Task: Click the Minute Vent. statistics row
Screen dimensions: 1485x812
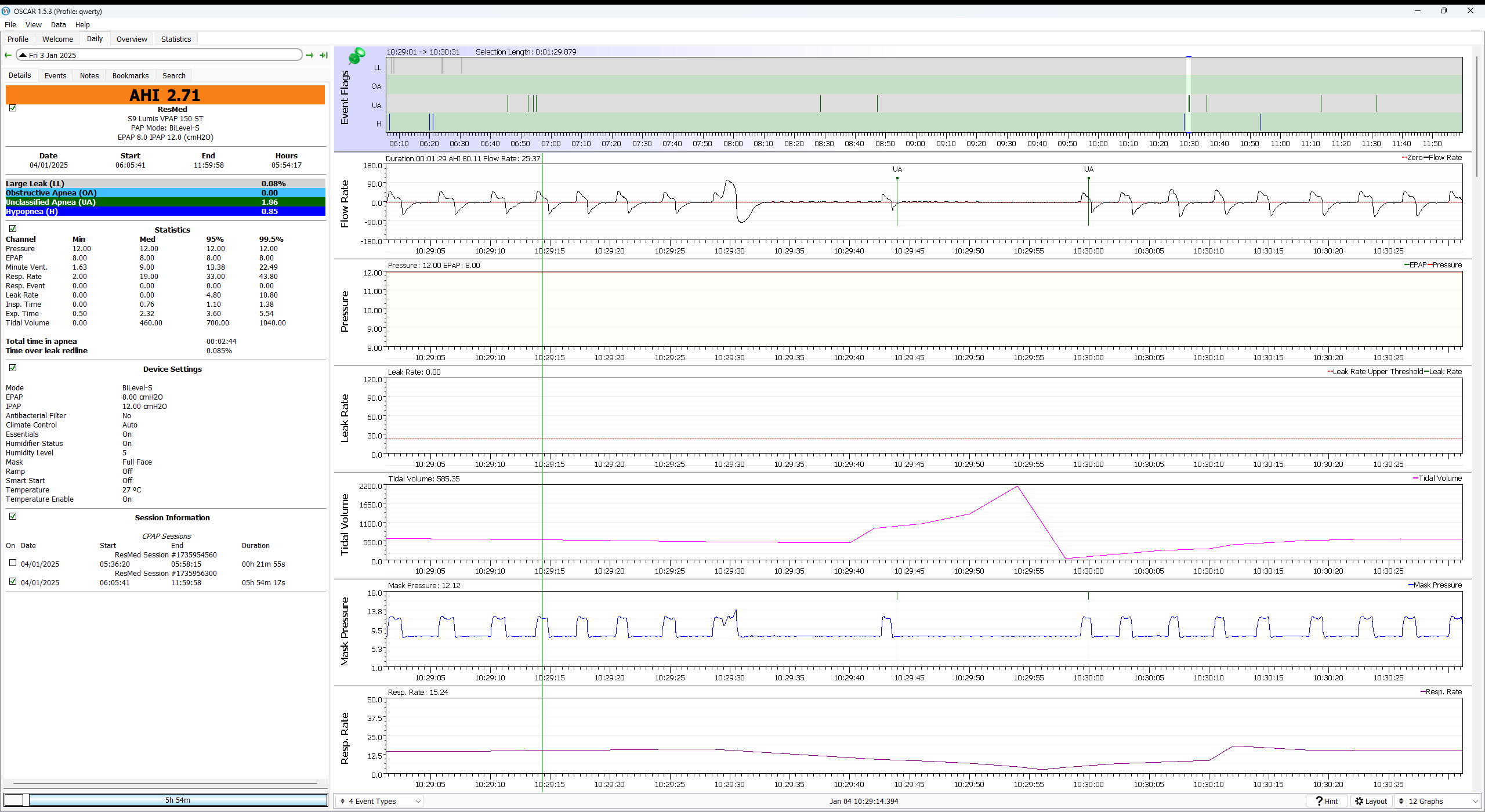Action: coord(165,267)
